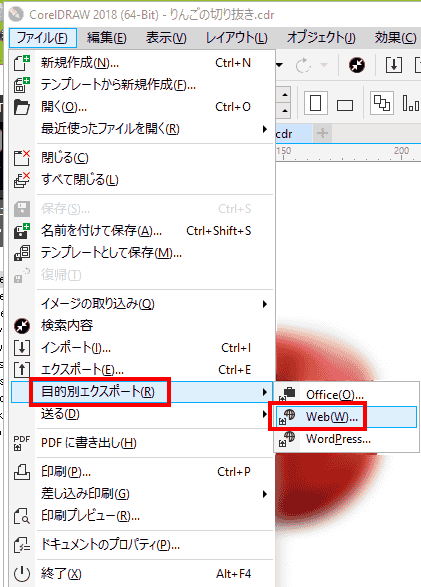Add a new document tab with plus
Screen dimensions: 421x587
322,133
